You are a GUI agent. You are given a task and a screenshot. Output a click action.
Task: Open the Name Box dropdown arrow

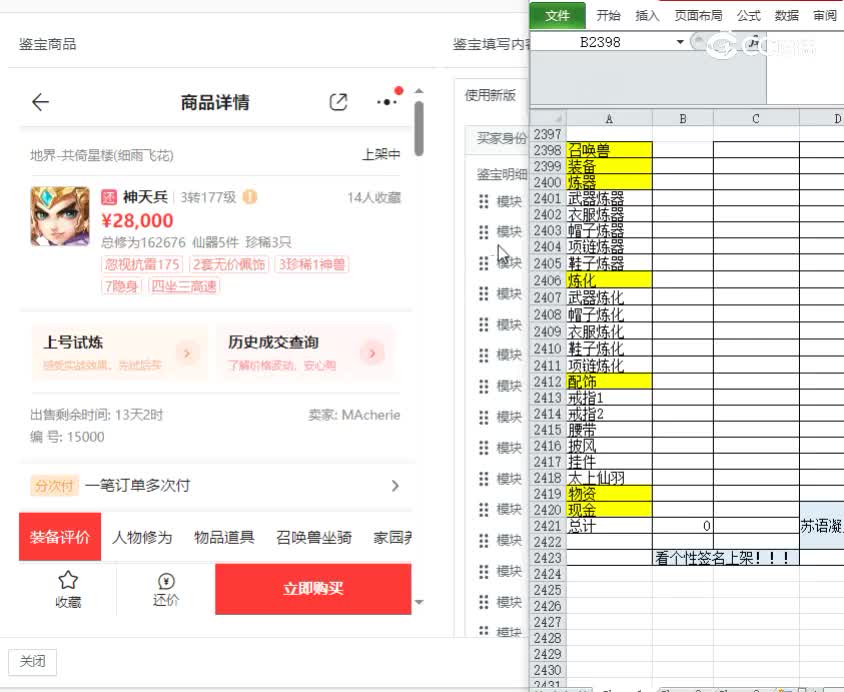[680, 43]
